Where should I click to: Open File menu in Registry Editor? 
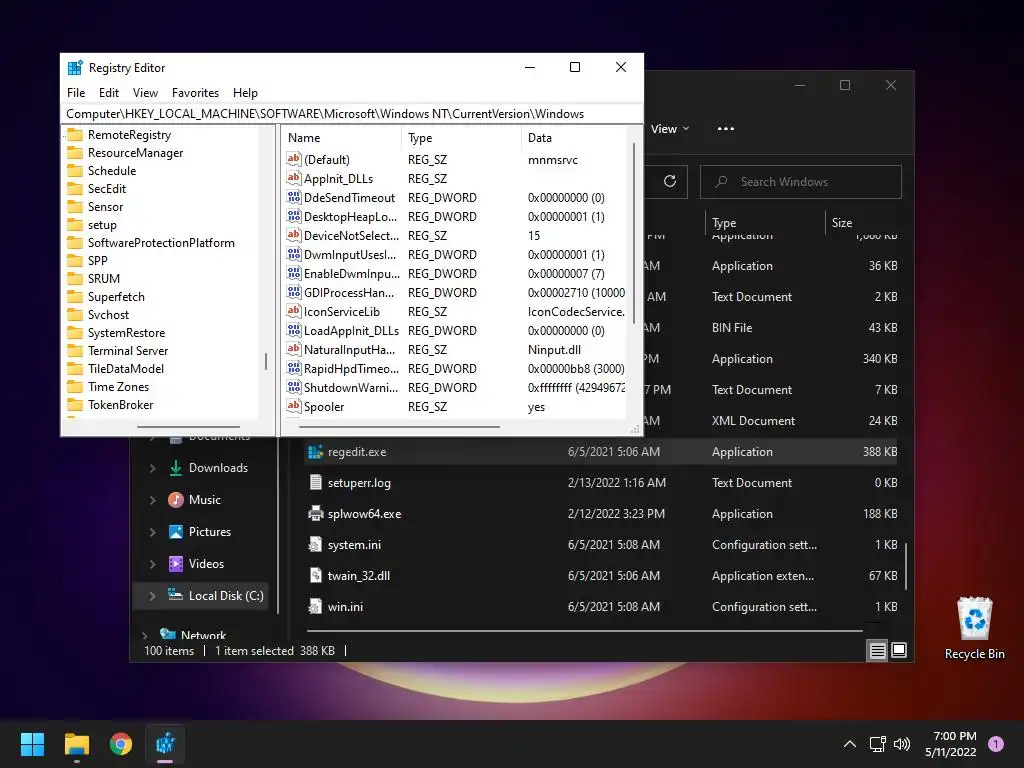tap(76, 93)
